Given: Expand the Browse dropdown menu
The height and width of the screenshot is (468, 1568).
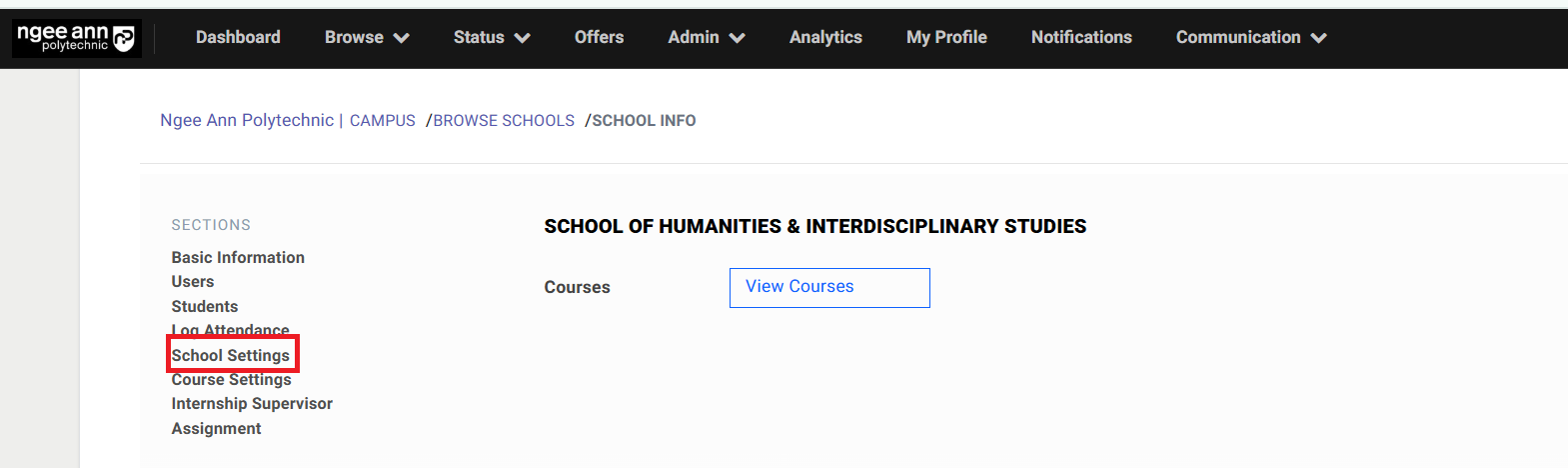Looking at the screenshot, I should click(x=367, y=37).
